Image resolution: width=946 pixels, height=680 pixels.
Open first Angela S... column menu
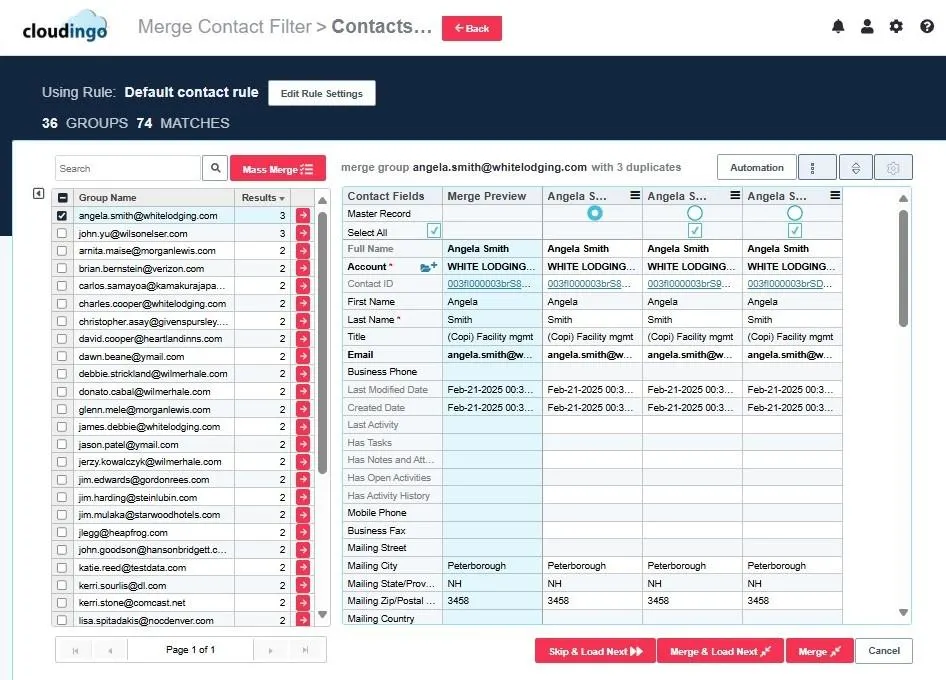pos(634,196)
